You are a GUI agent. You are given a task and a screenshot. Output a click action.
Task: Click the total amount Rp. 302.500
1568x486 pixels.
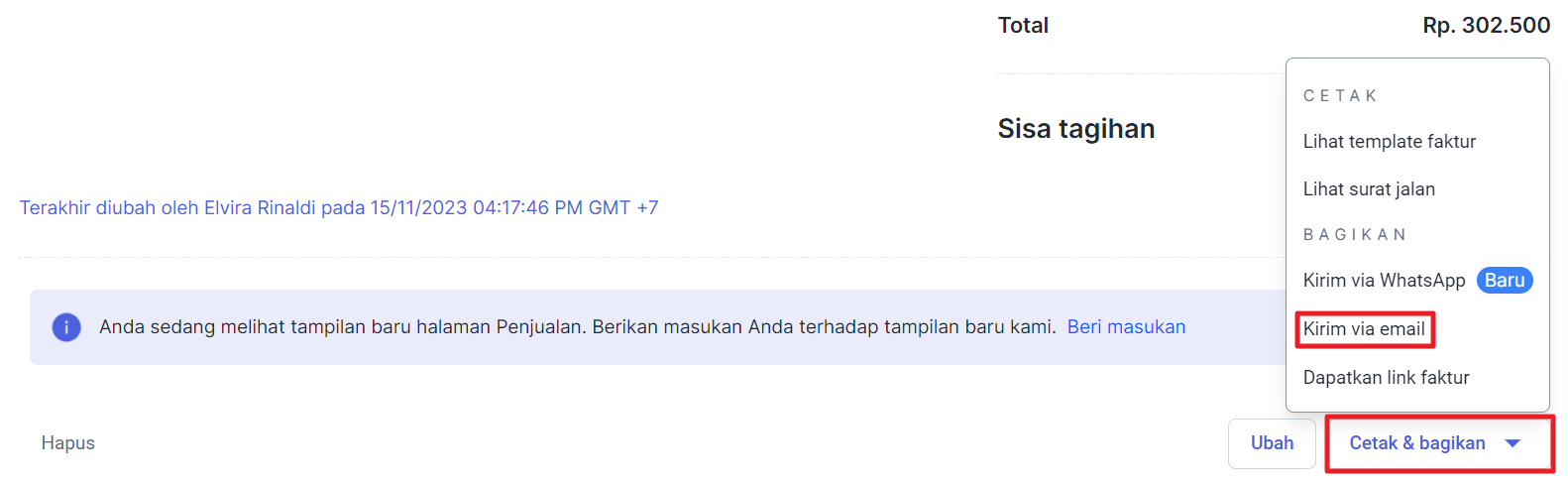1486,26
